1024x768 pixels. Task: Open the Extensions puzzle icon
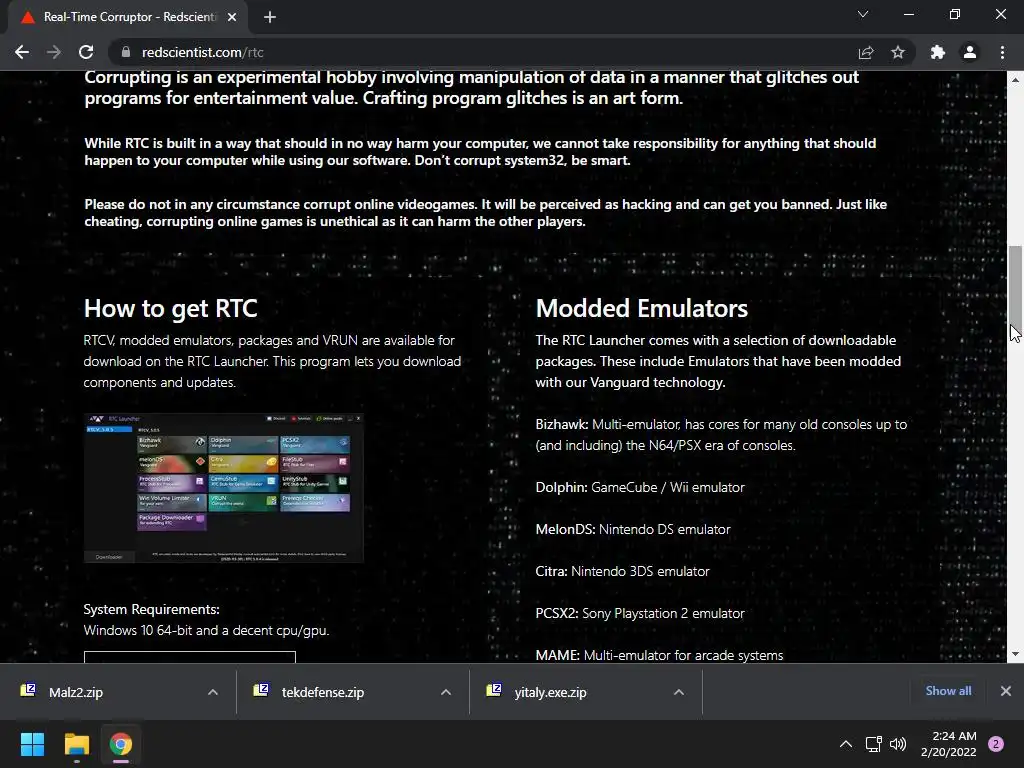click(x=938, y=52)
